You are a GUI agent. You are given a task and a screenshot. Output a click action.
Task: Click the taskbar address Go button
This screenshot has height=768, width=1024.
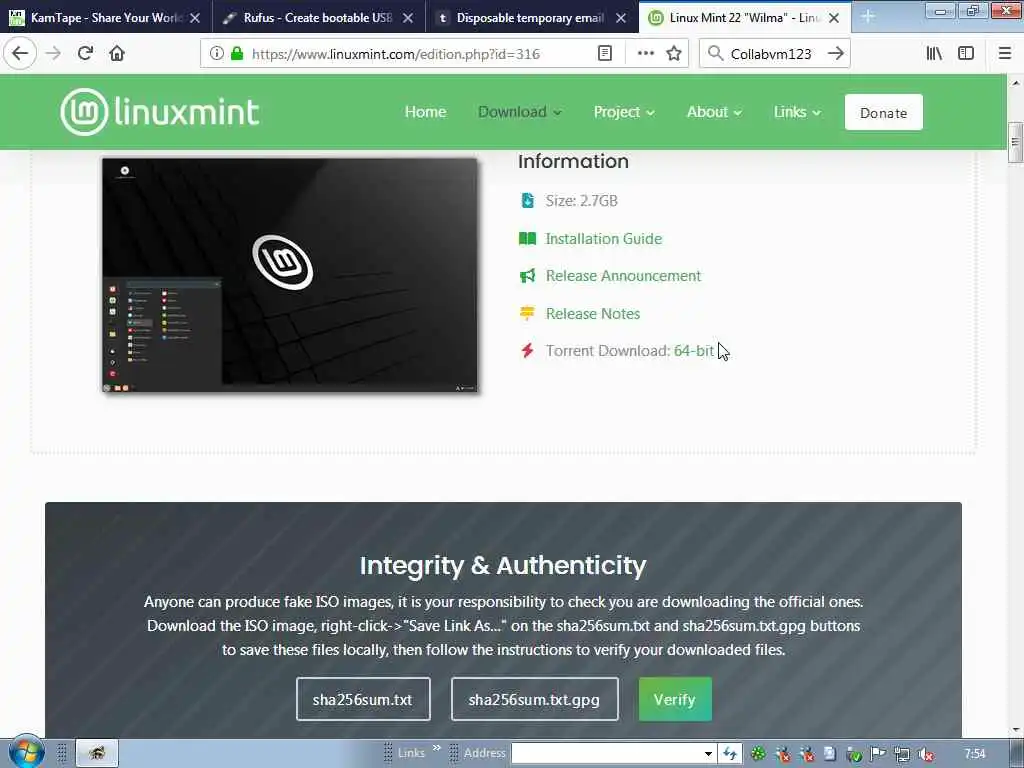[729, 754]
